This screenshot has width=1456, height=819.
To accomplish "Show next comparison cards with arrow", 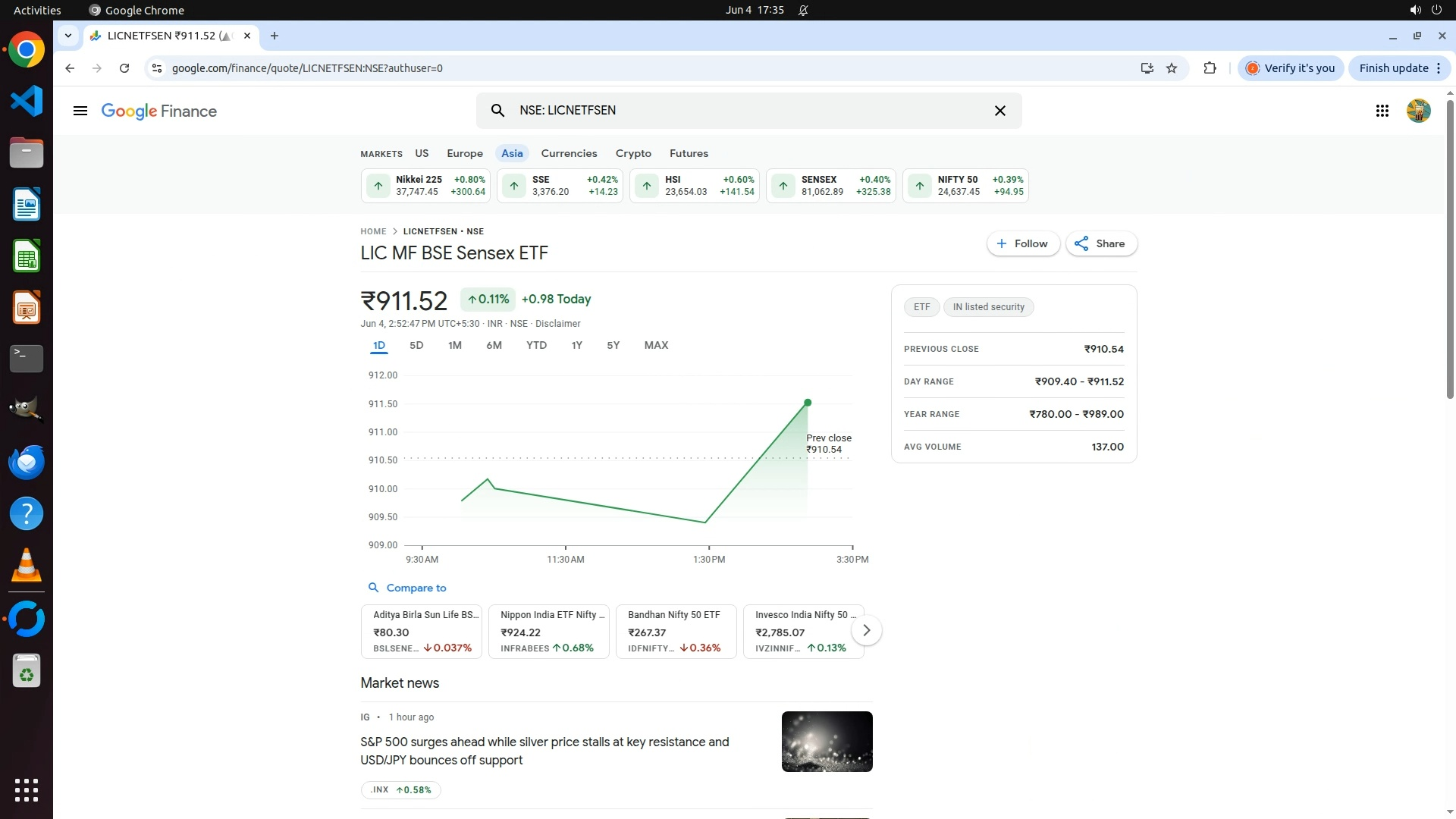I will pyautogui.click(x=866, y=630).
